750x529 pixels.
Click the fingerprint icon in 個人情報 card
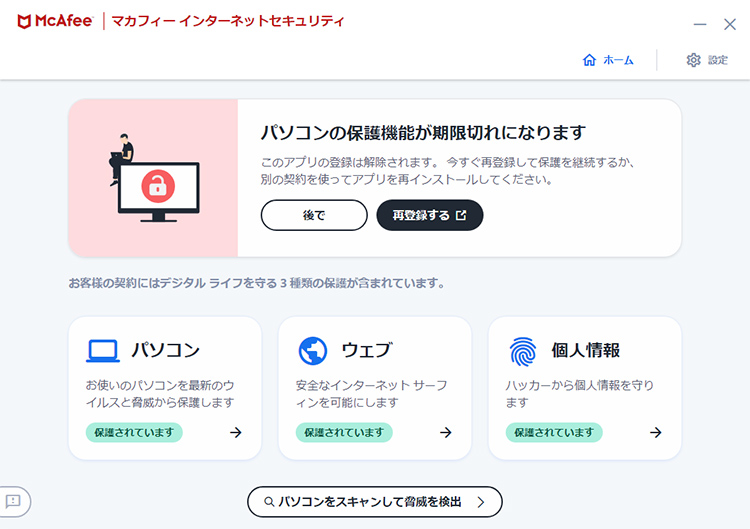click(523, 351)
